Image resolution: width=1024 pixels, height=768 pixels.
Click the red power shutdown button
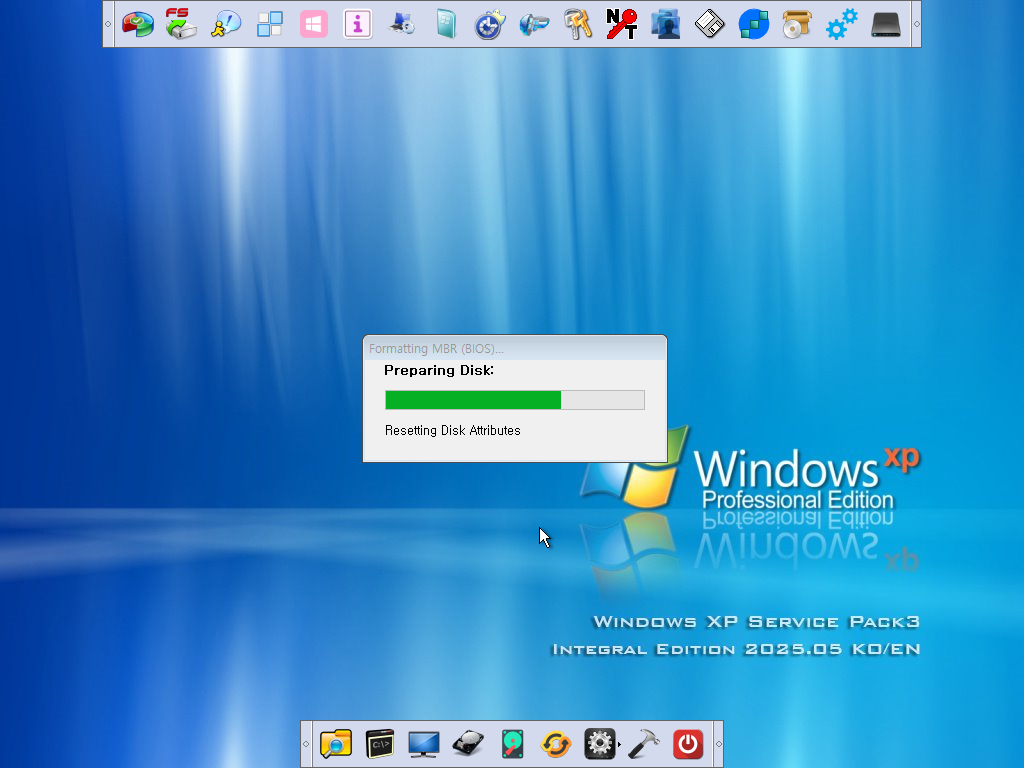688,744
